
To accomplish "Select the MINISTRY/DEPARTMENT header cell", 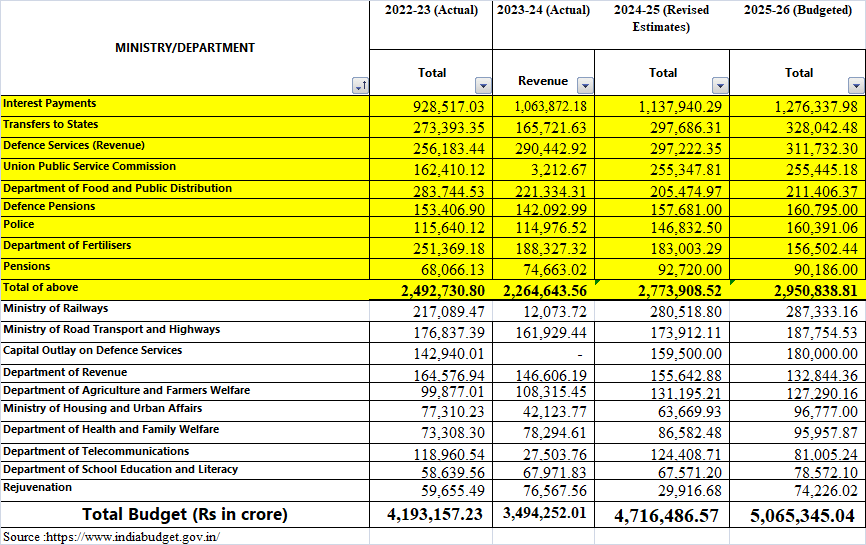I will (x=185, y=48).
